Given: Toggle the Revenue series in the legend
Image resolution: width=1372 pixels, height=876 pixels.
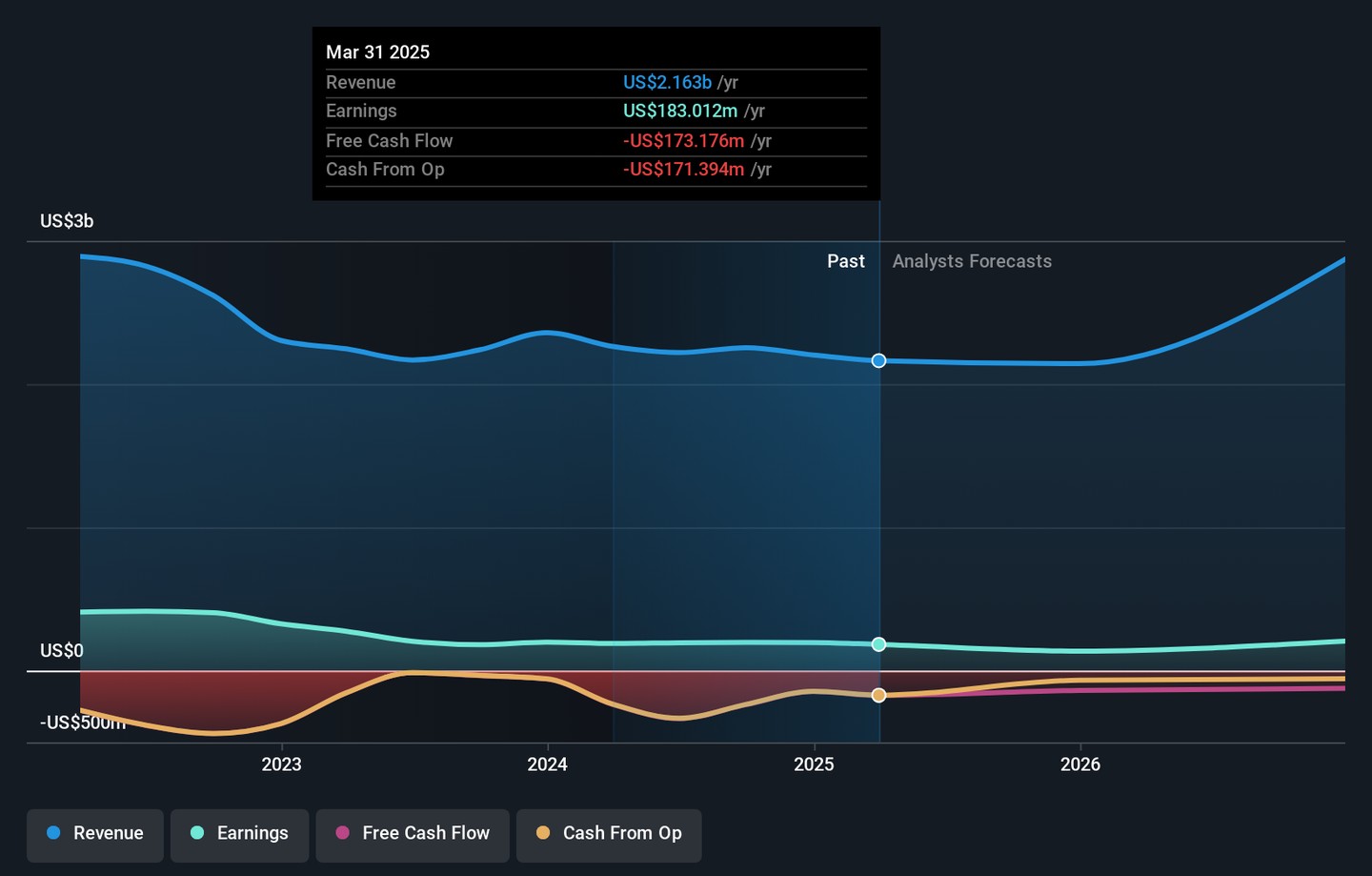Looking at the screenshot, I should pyautogui.click(x=95, y=834).
